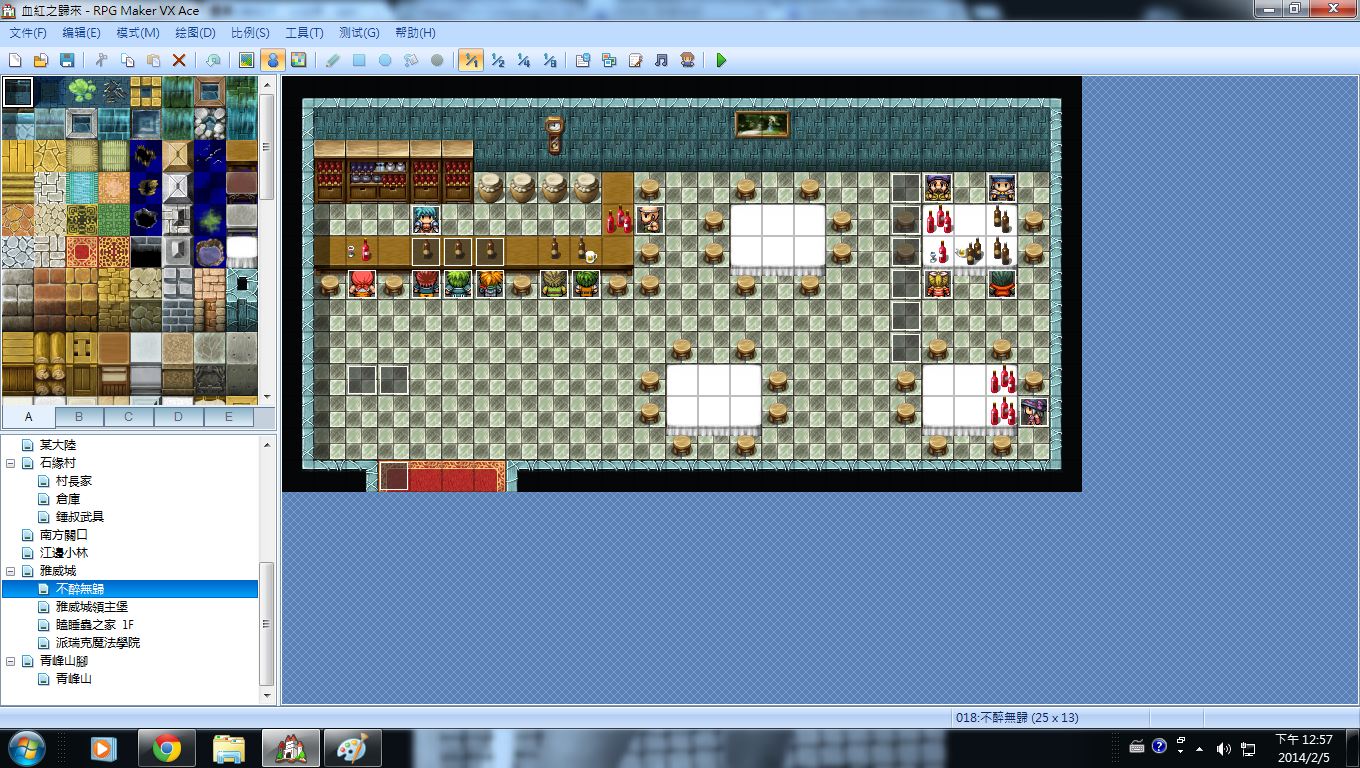Collapse the 青峰山腳 map tree node
The height and width of the screenshot is (768, 1360).
pos(11,661)
